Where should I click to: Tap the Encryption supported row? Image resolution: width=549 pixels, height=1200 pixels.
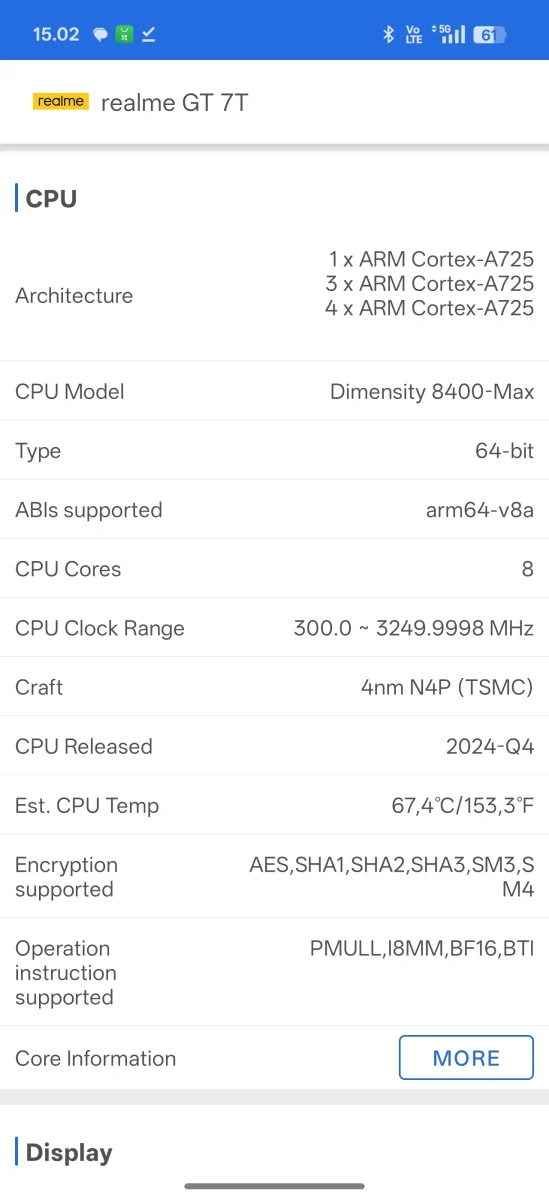pos(274,877)
